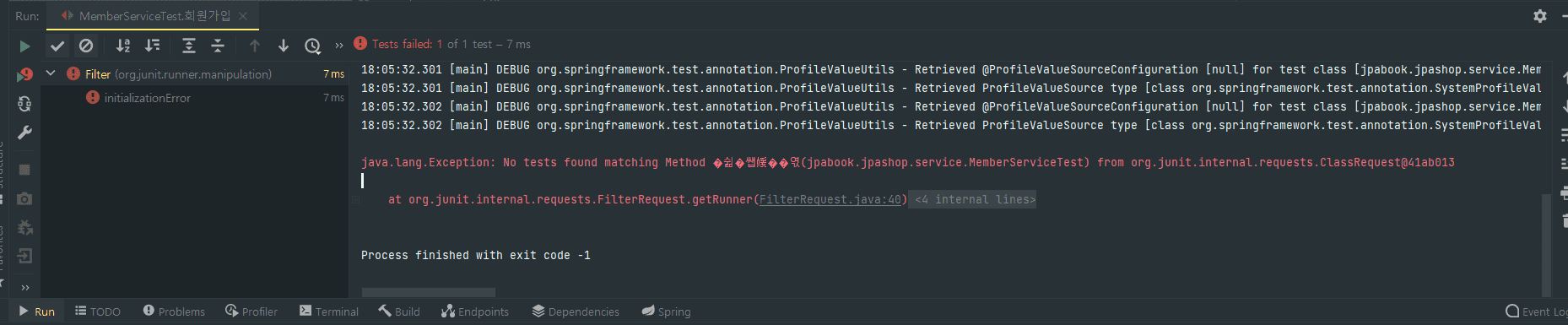Viewport: 1568px width, 325px height.
Task: Open test history clock icon
Action: click(x=312, y=46)
